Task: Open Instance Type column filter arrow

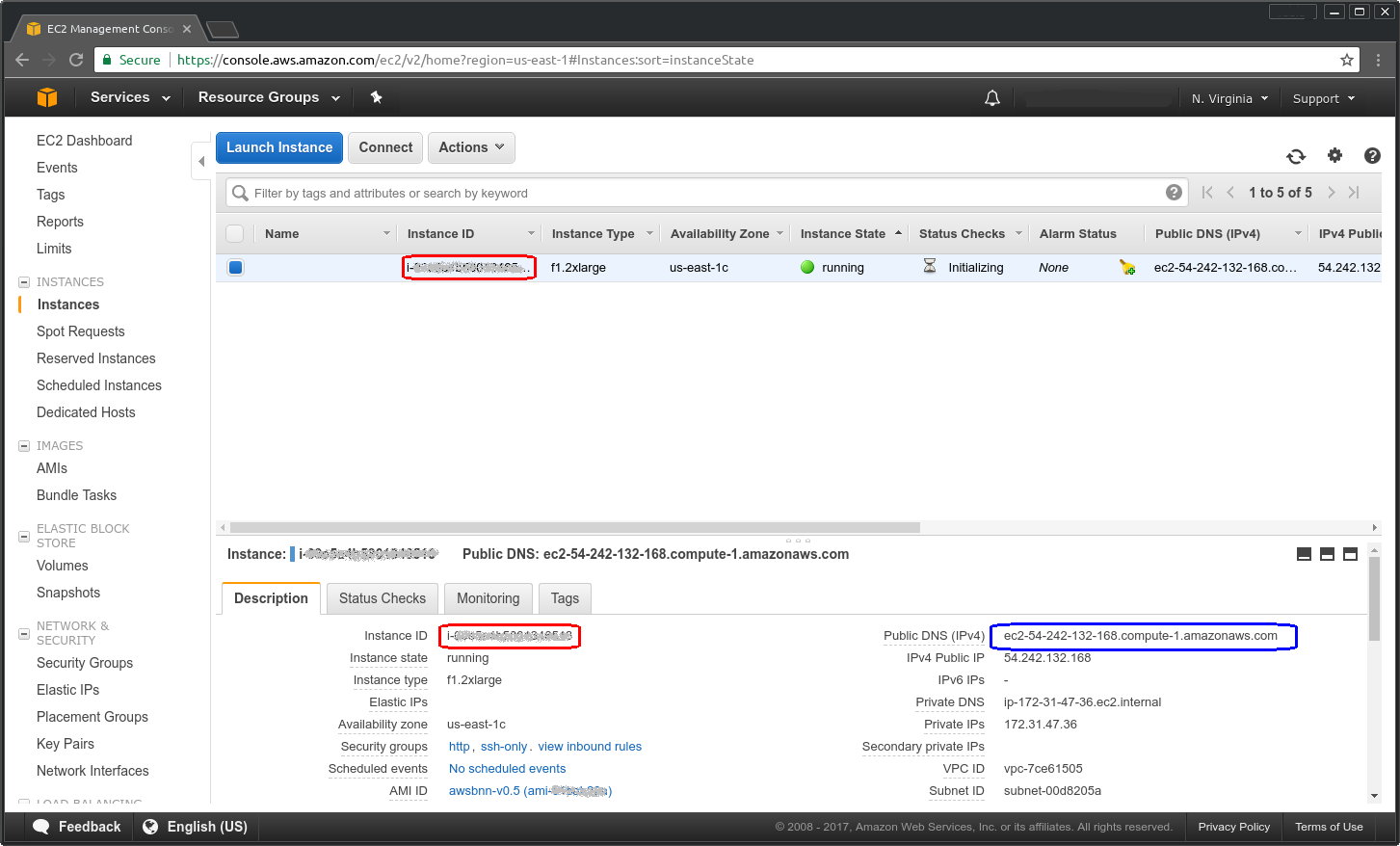Action: click(649, 233)
